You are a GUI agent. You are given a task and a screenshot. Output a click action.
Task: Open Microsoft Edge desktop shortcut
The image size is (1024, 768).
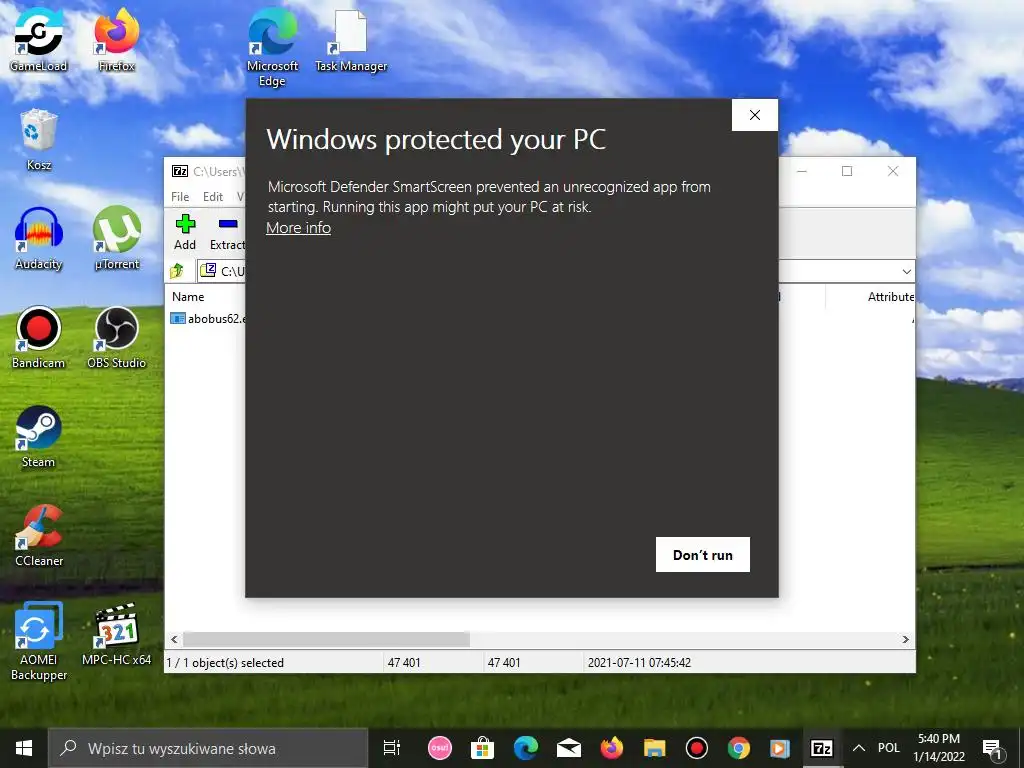pos(272,47)
